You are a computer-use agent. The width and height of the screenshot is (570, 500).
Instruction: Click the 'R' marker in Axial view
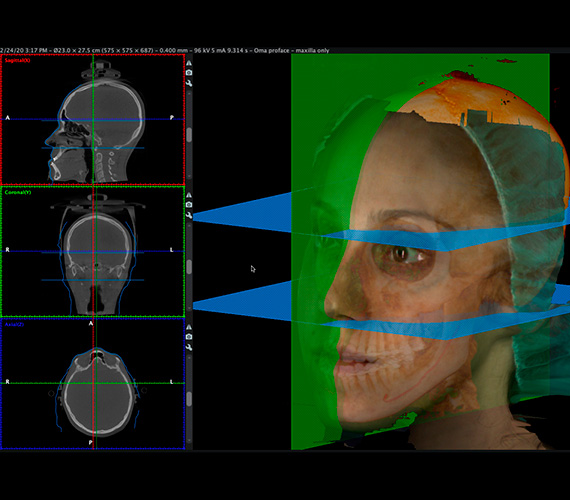point(8,382)
